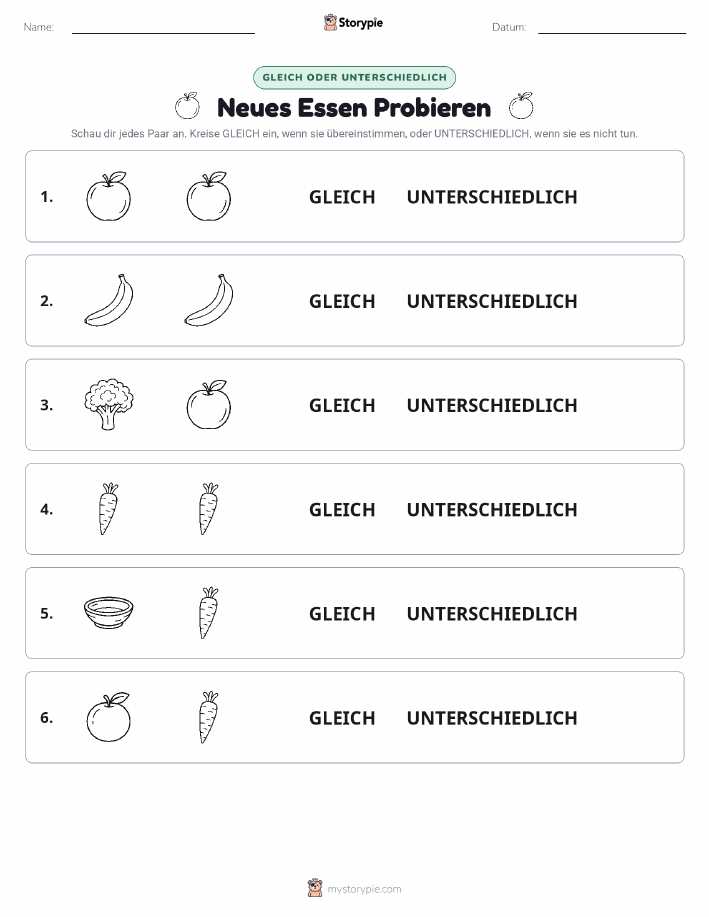This screenshot has height=917, width=709.
Task: Click the Name input line
Action: pyautogui.click(x=163, y=29)
